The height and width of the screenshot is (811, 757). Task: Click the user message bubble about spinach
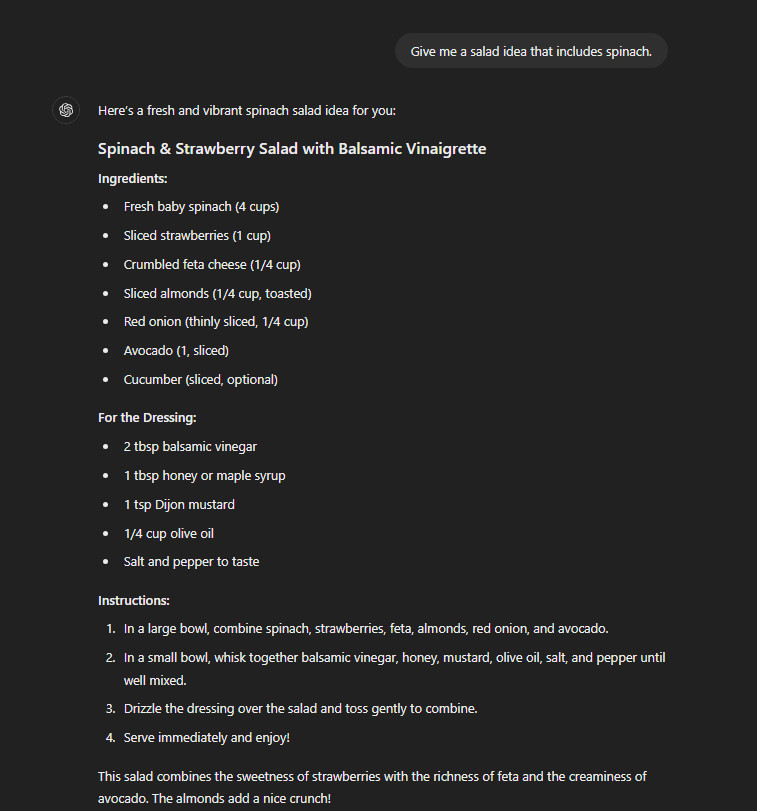click(531, 51)
